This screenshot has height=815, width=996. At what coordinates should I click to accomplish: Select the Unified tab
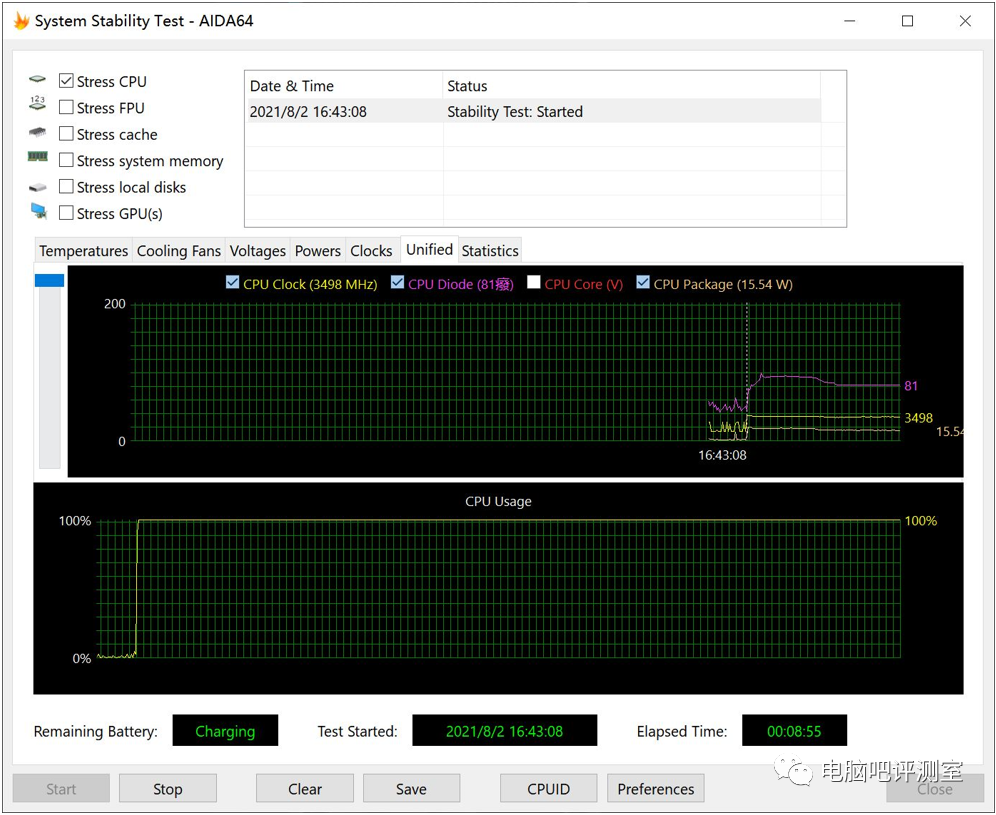(x=429, y=249)
